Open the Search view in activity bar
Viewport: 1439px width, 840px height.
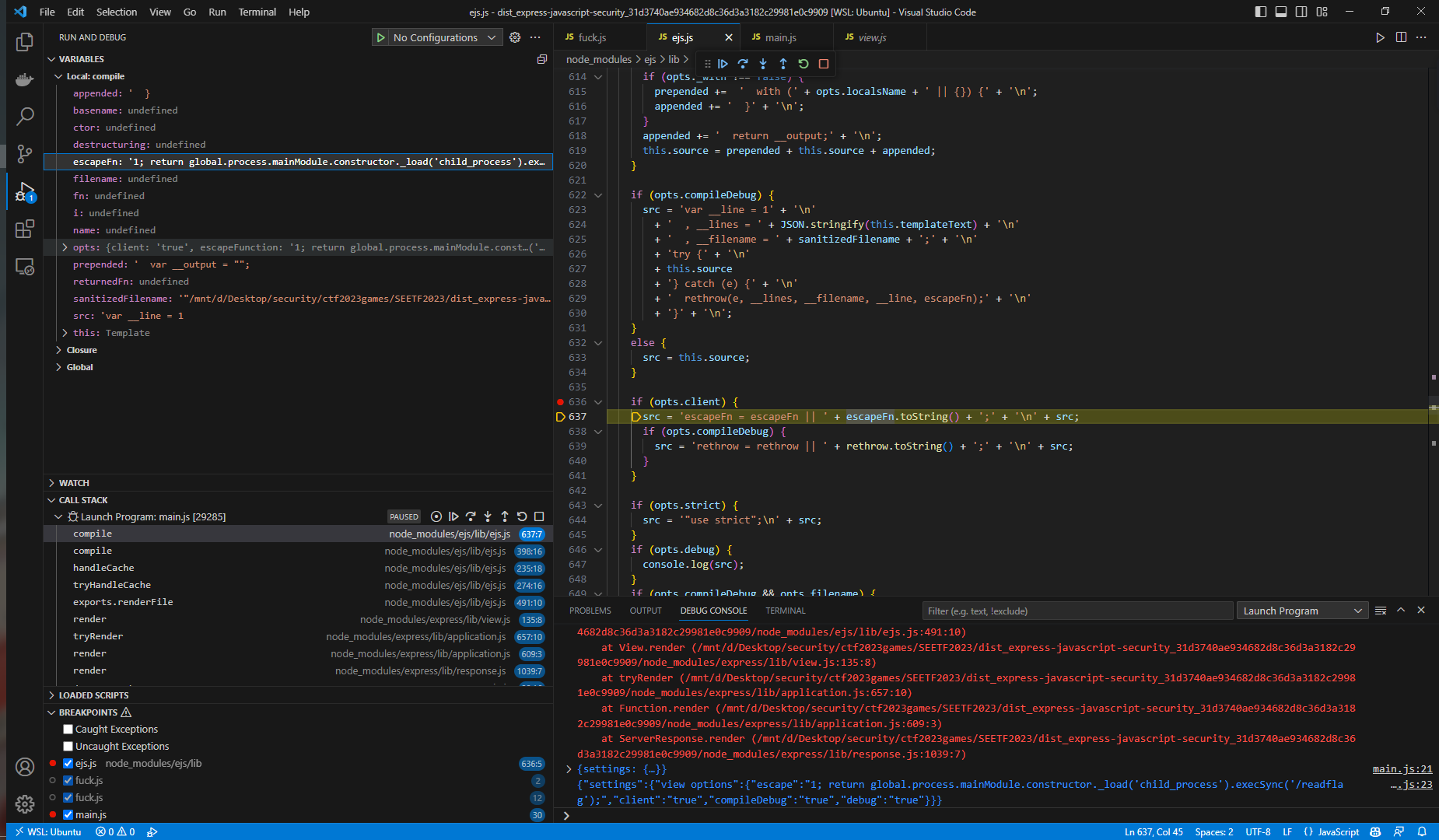[25, 117]
